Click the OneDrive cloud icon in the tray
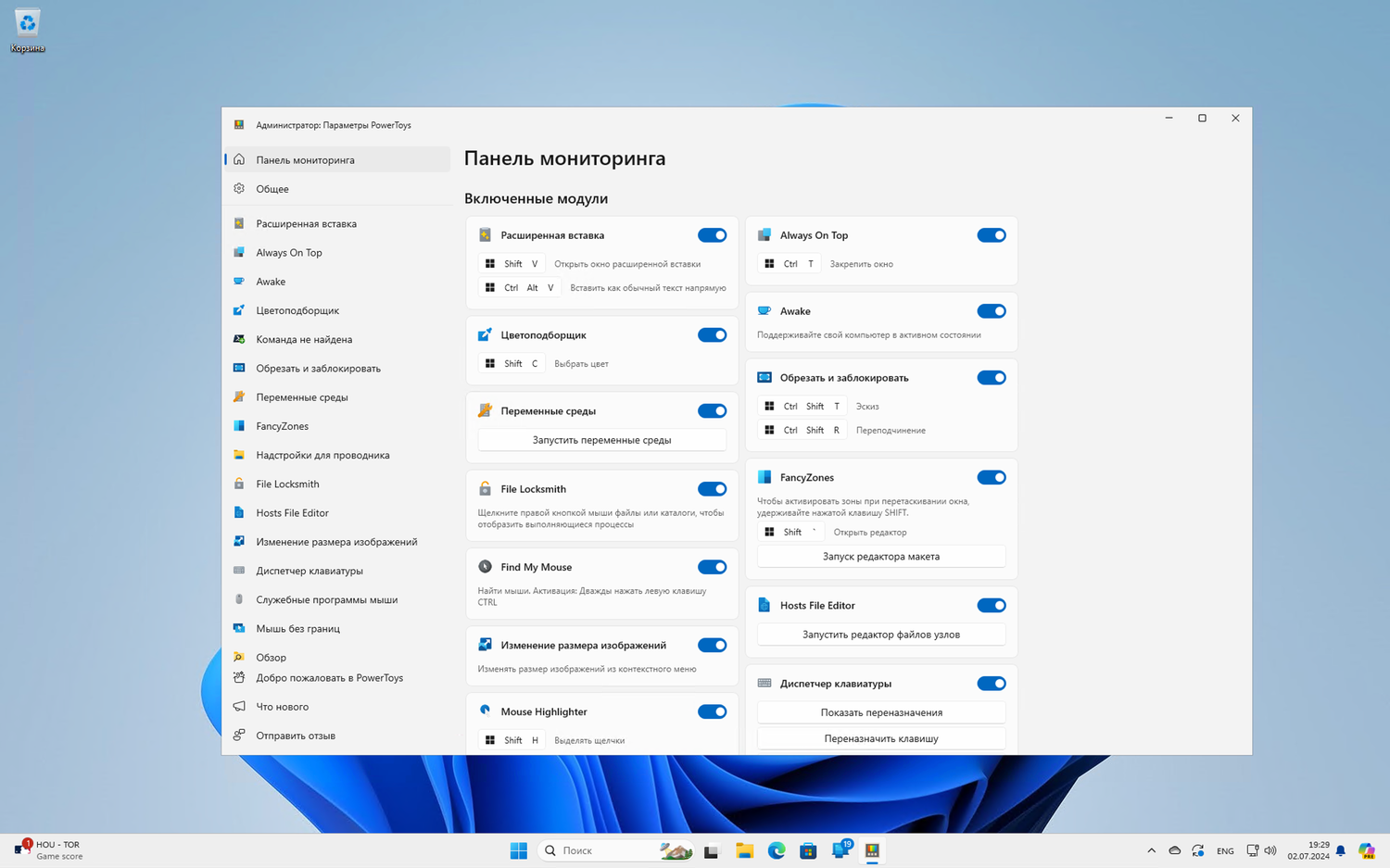 (x=1174, y=850)
